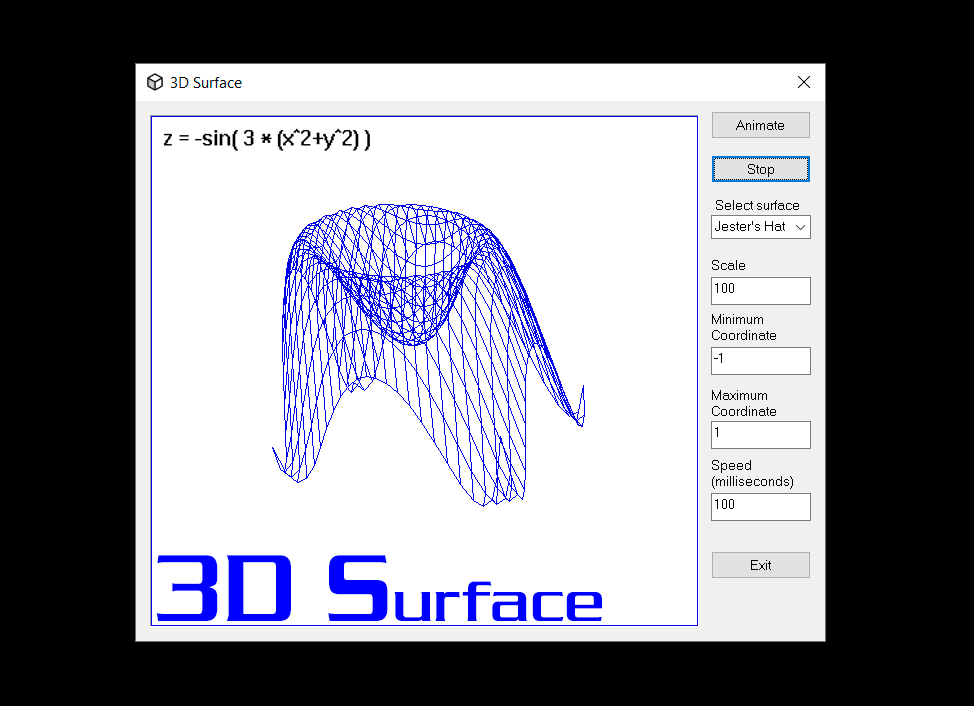Screen dimensions: 974x706
Task: Click the 3D Surface window title
Action: [206, 83]
